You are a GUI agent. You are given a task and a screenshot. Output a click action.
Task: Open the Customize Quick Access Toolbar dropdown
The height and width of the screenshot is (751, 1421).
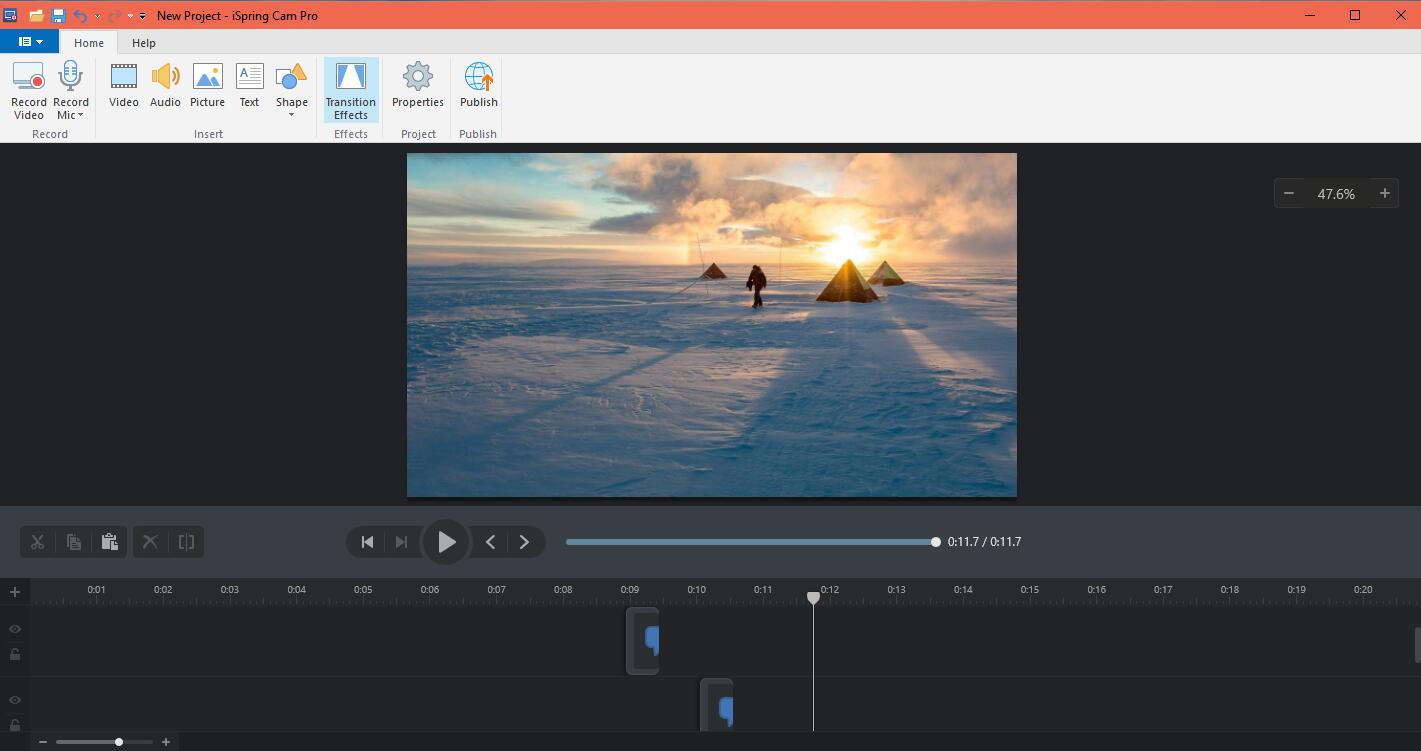[143, 16]
